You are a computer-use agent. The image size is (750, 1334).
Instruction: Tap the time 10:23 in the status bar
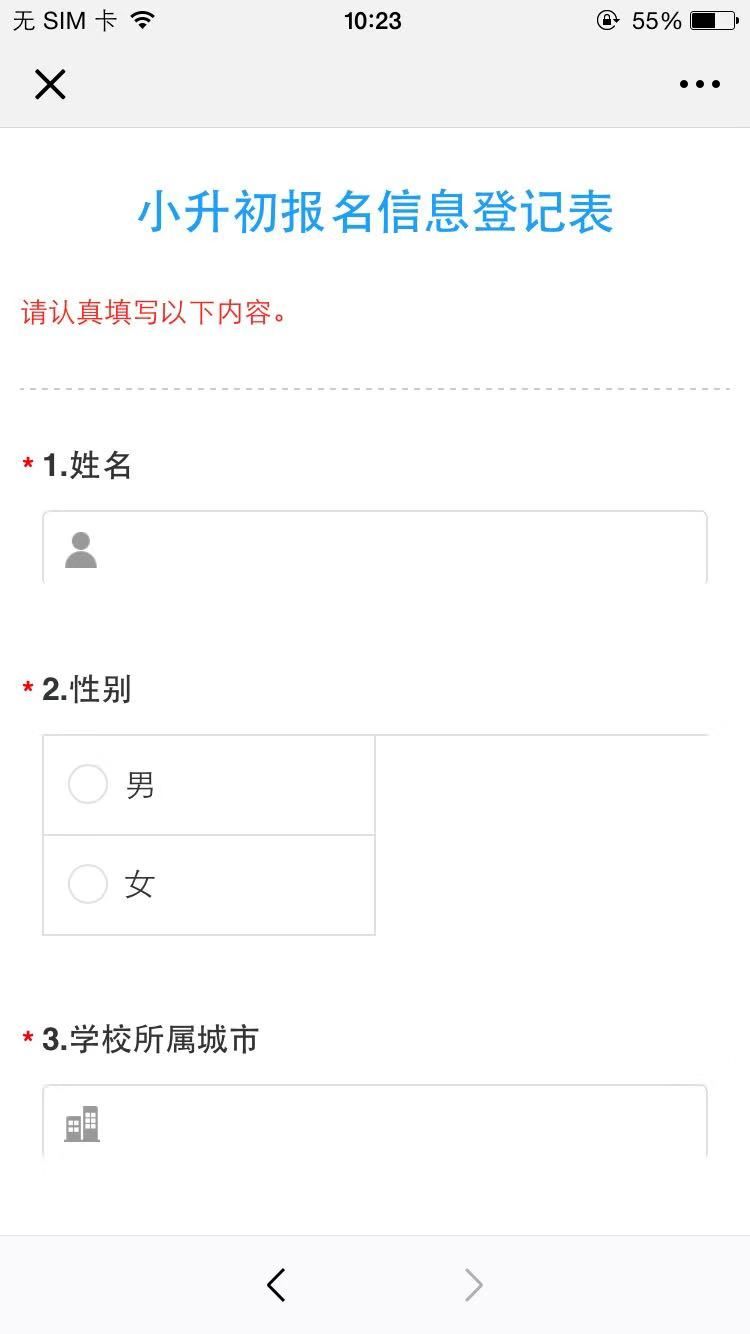373,20
